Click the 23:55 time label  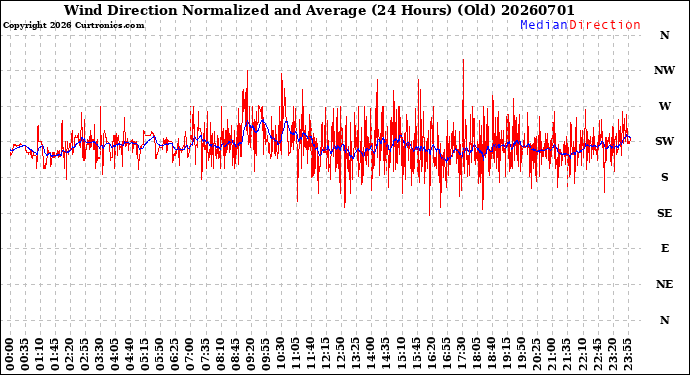coord(627,354)
